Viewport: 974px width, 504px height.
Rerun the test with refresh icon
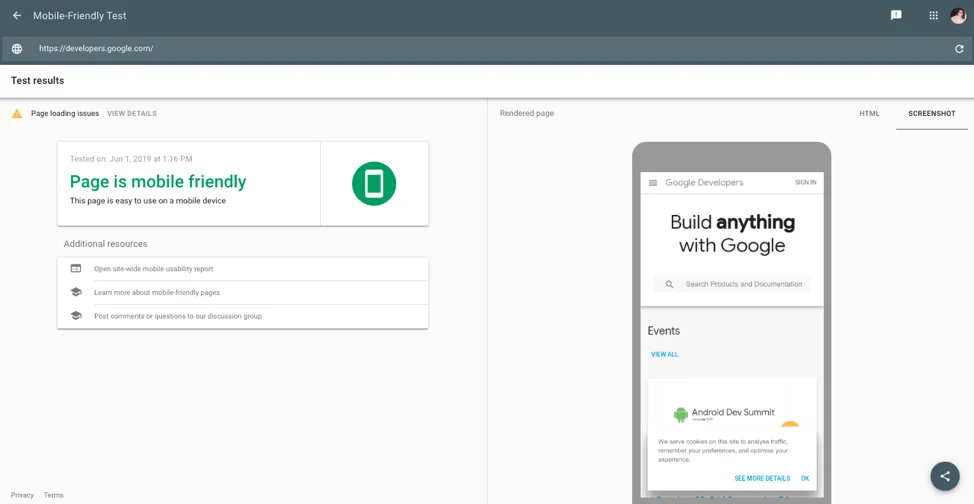(959, 48)
